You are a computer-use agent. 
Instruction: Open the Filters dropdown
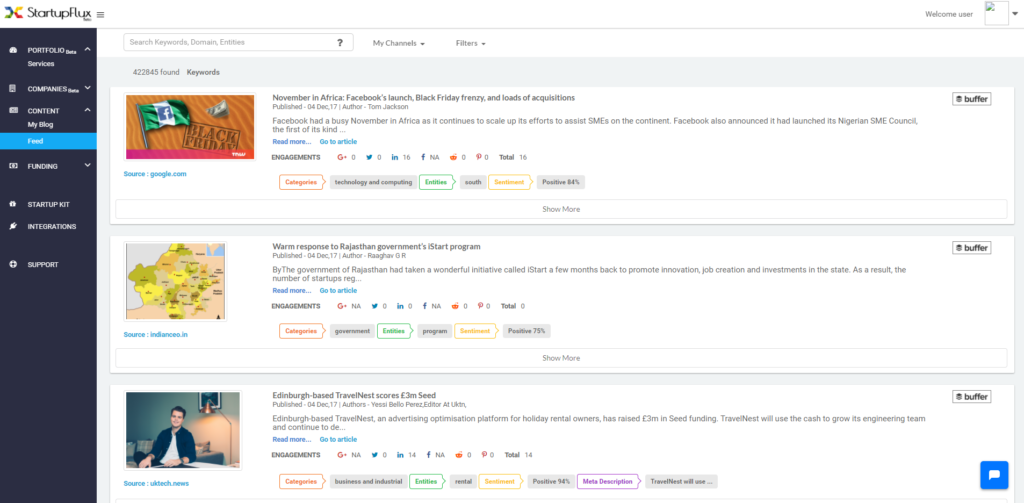471,43
